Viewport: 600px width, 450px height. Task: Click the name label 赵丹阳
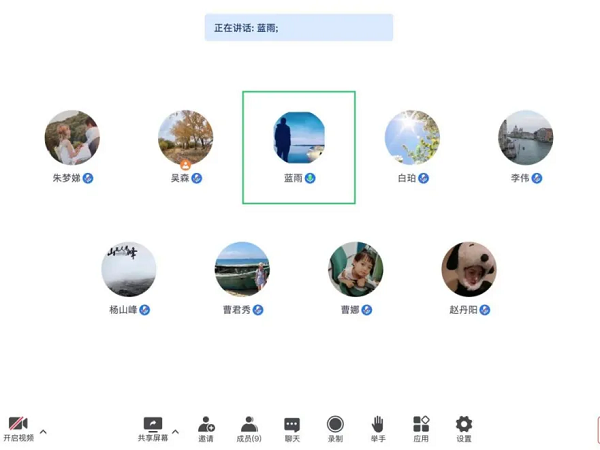[463, 310]
